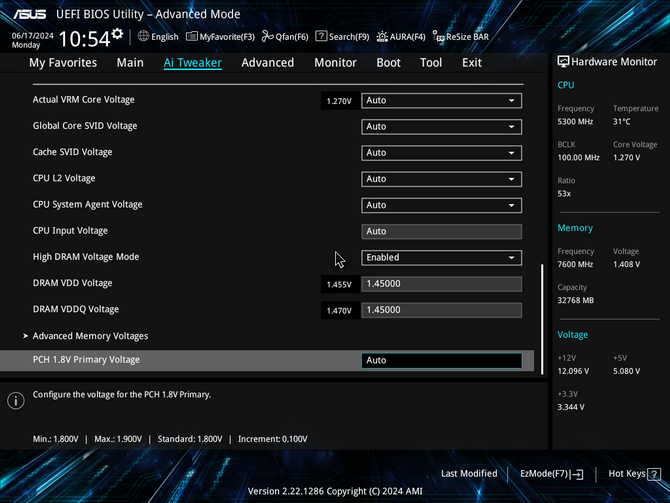Click Increment: 0.100V hint
Image resolution: width=670 pixels, height=503 pixels.
point(273,439)
